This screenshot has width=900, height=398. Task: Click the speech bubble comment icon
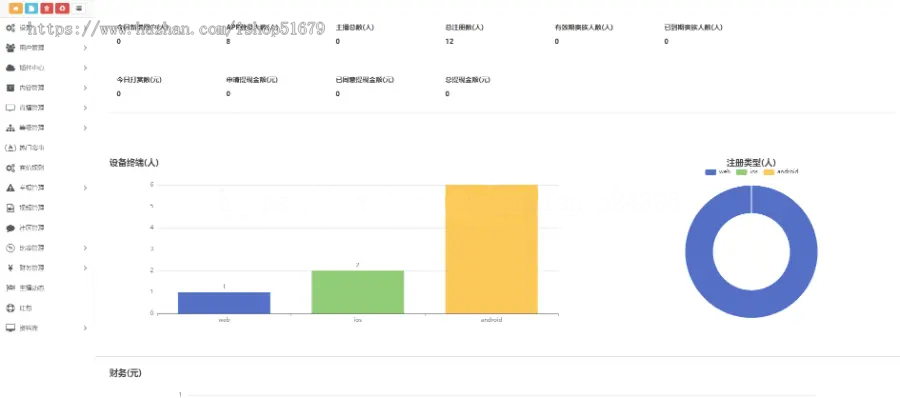click(x=10, y=228)
